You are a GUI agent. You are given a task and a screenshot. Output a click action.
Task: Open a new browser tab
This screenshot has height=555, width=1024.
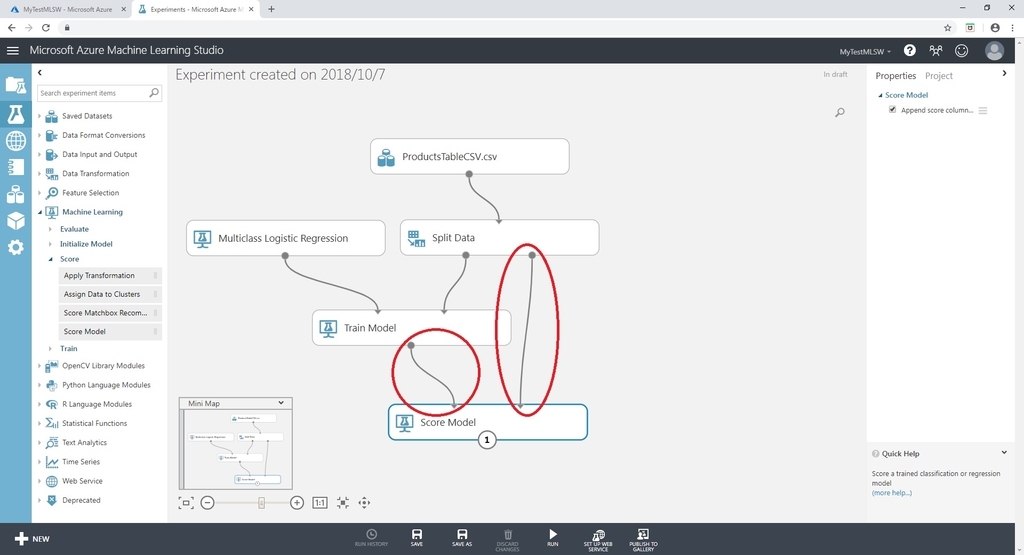[x=271, y=9]
